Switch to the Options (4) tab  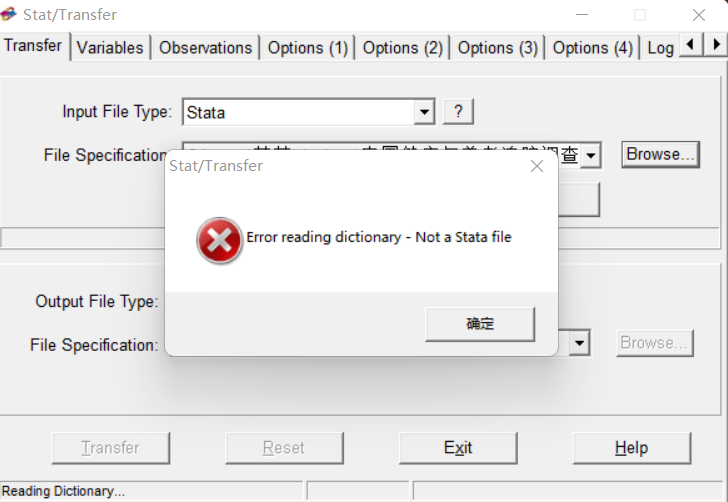pos(592,47)
